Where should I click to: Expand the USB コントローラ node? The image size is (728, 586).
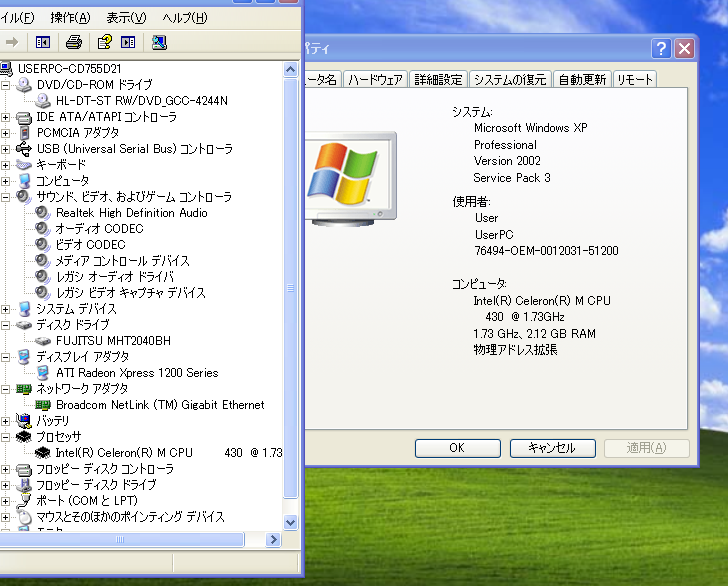coord(5,149)
